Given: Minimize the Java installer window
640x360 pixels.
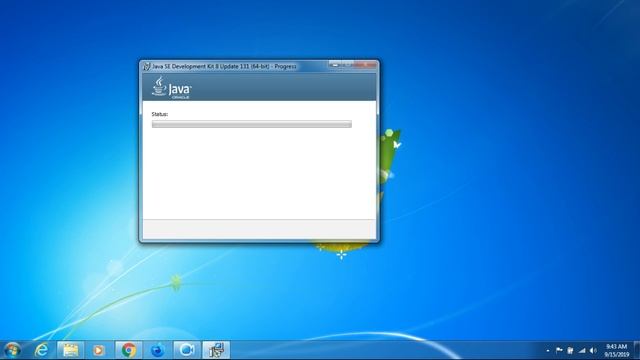Looking at the screenshot, I should click(335, 64).
